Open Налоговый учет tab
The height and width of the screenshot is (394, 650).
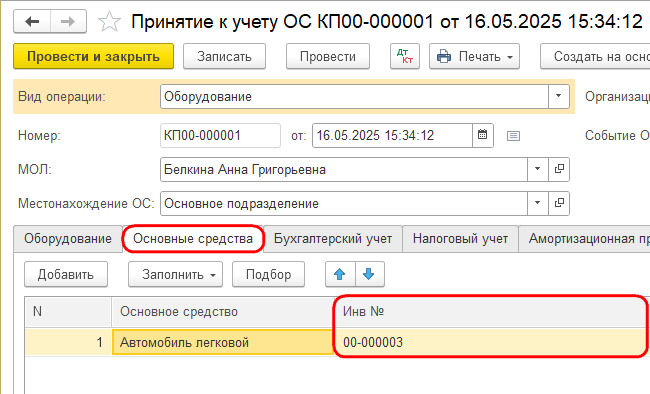(x=460, y=239)
